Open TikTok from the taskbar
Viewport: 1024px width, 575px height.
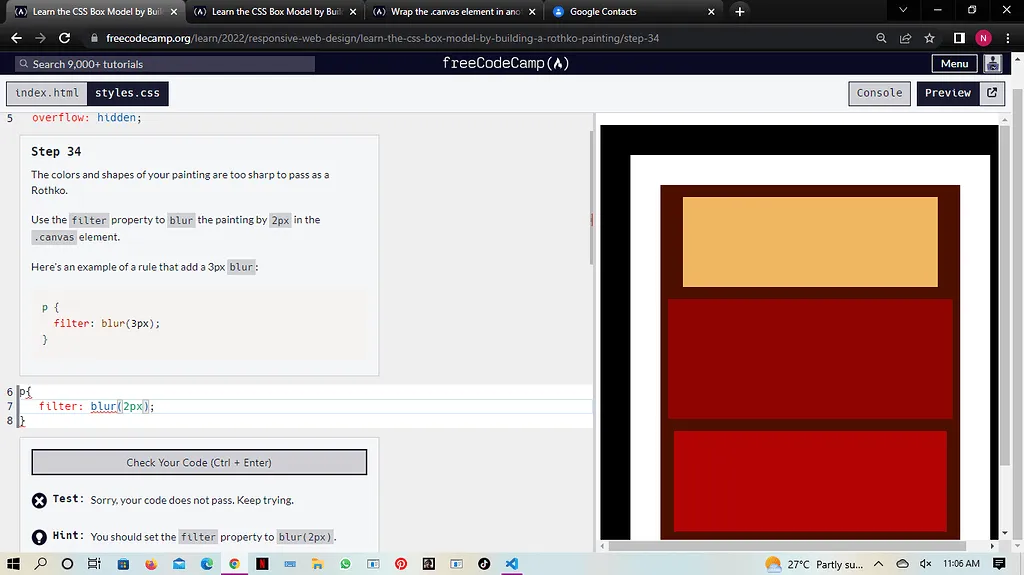pyautogui.click(x=484, y=563)
